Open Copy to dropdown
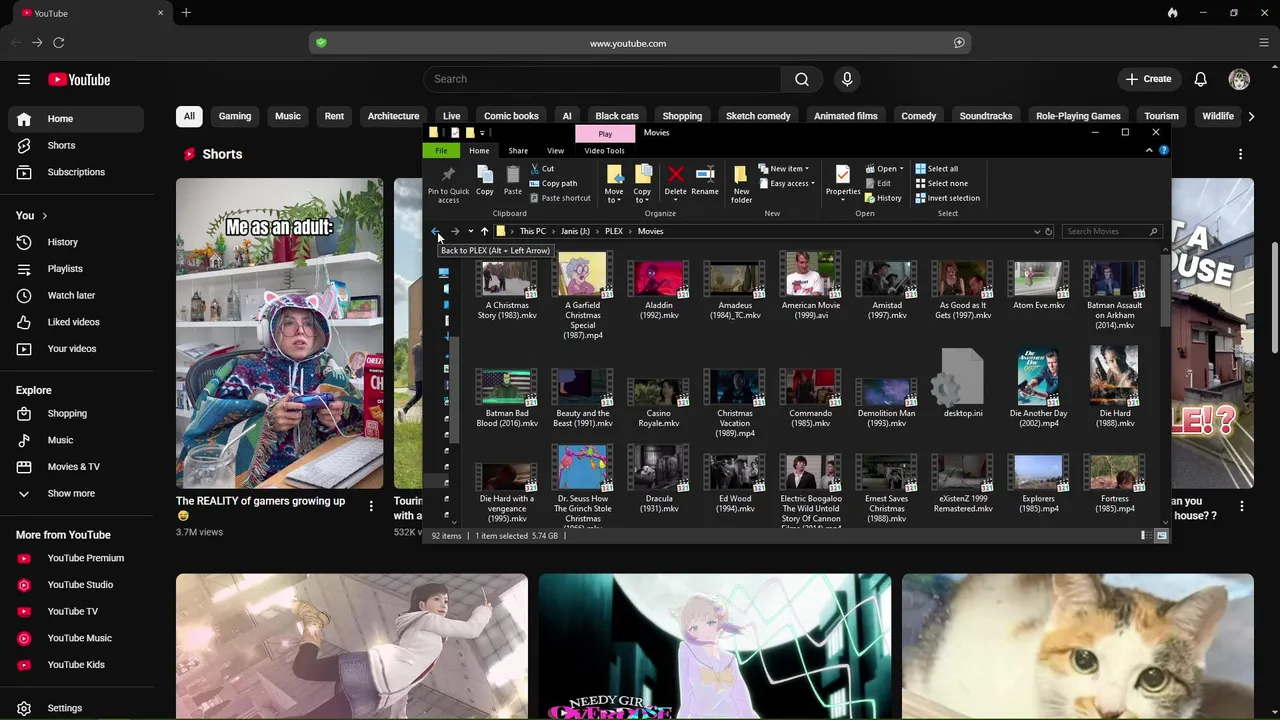 tap(642, 185)
